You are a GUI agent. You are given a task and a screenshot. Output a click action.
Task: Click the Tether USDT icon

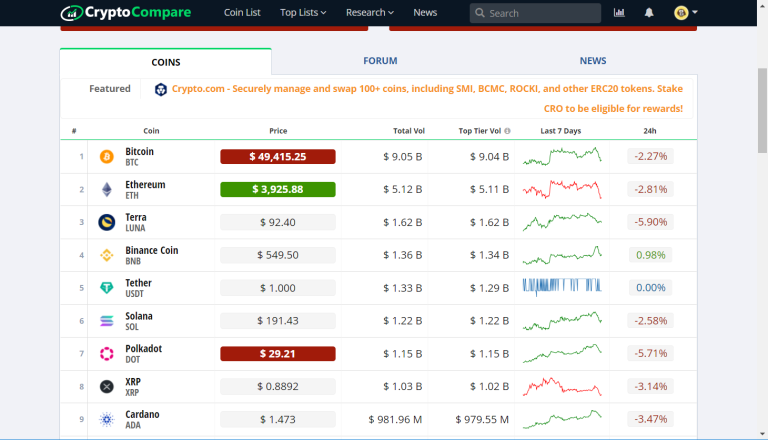pyautogui.click(x=107, y=288)
